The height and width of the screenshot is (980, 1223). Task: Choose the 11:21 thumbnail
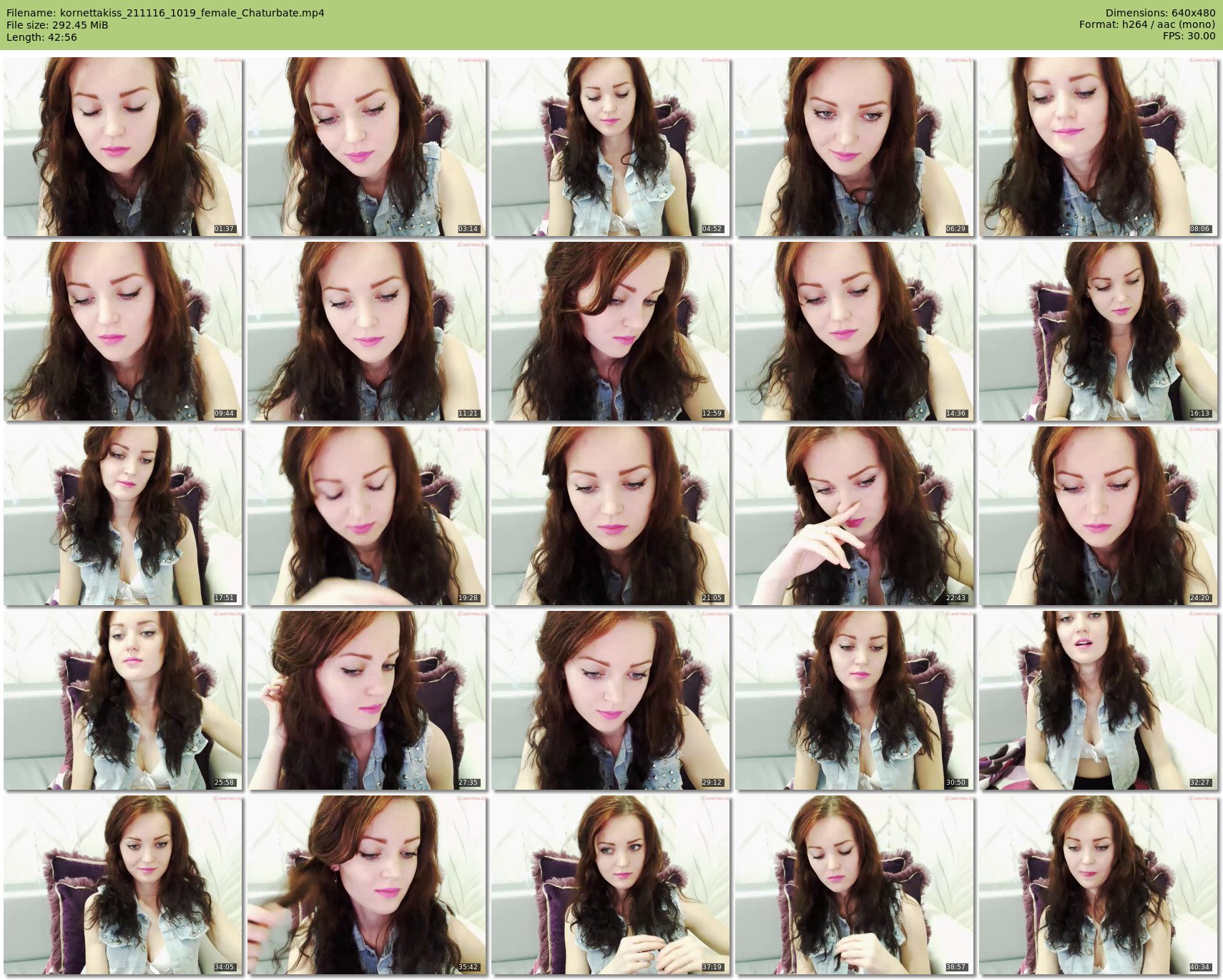click(x=367, y=331)
